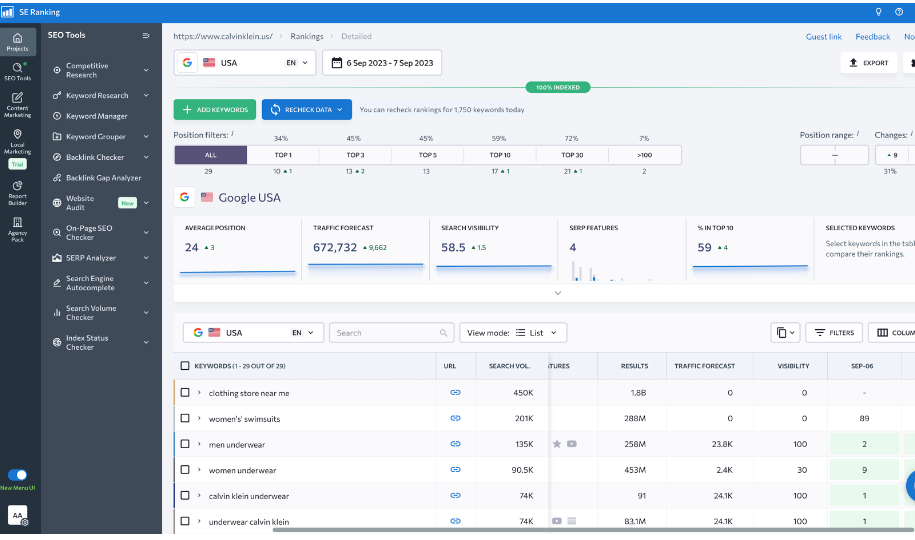
Task: Select the TOP 10 position filter tab
Action: pos(500,155)
